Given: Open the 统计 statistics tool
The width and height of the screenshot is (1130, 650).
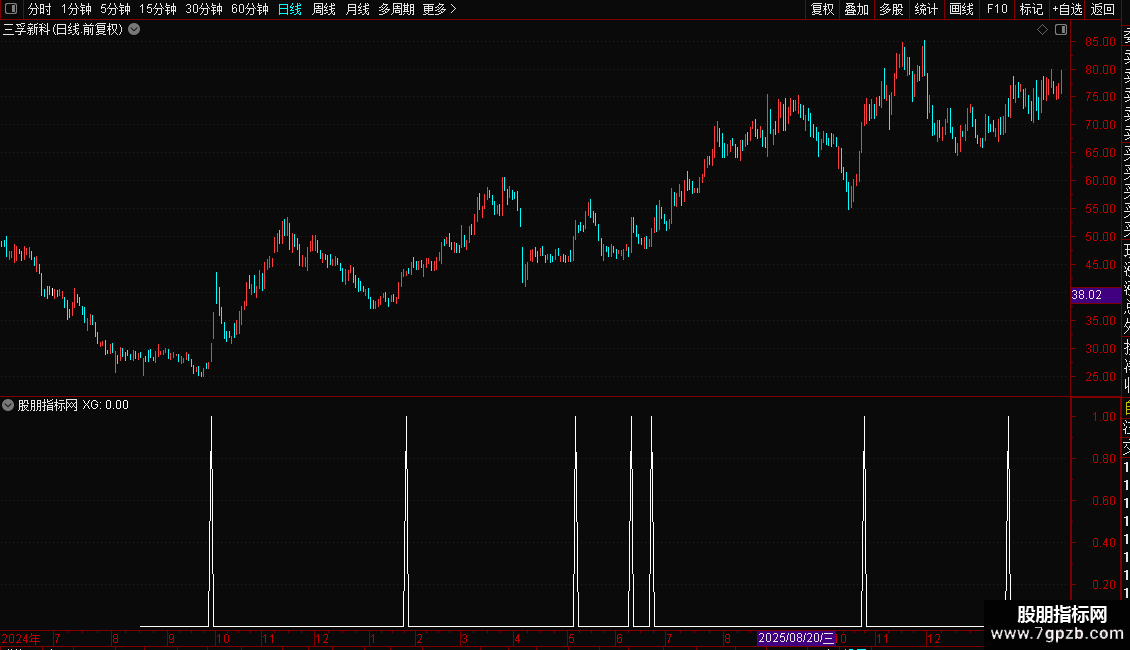Looking at the screenshot, I should click(x=926, y=9).
